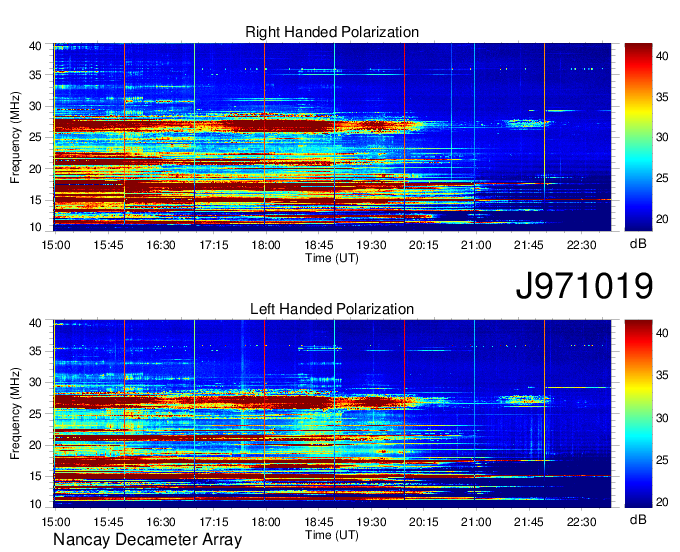Click the "Left Handed Polarization" plot title
Image resolution: width=680 pixels, height=552 pixels.
coord(332,309)
